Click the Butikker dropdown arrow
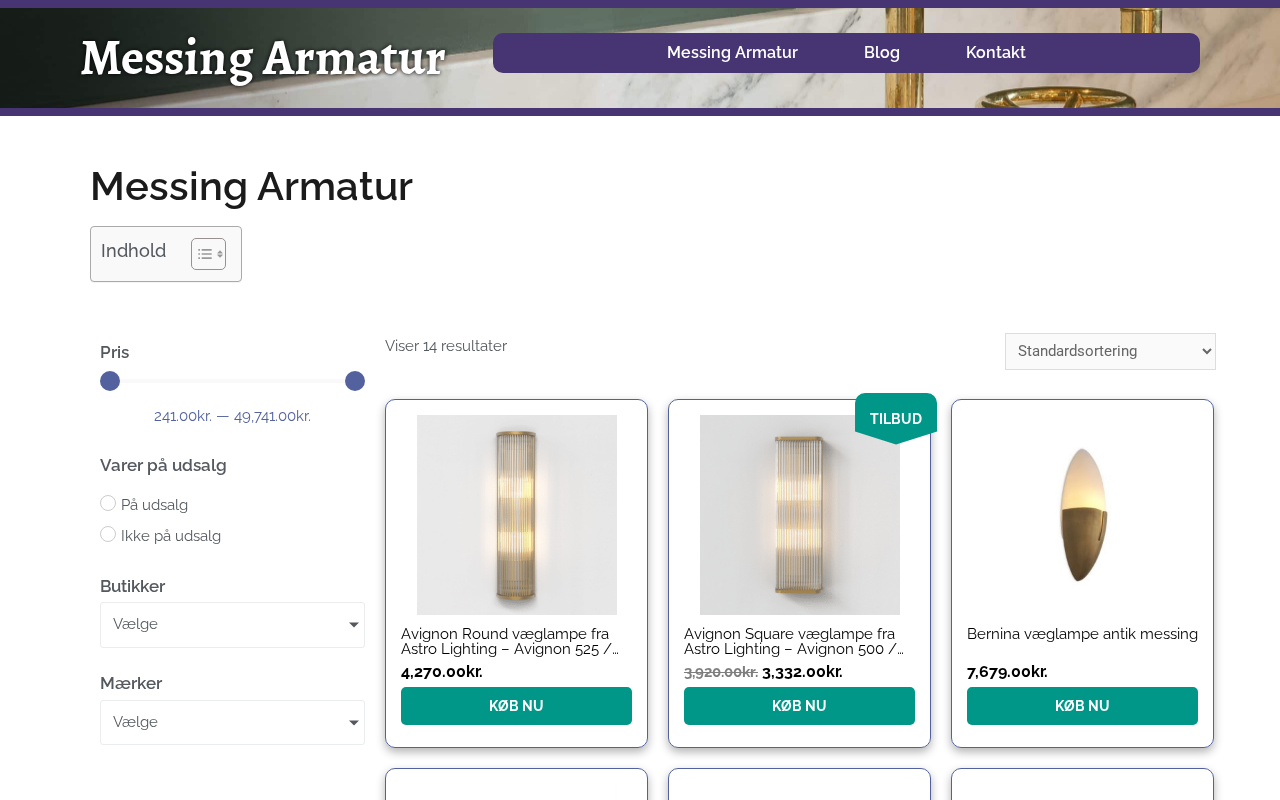Viewport: 1280px width, 800px height. 353,625
